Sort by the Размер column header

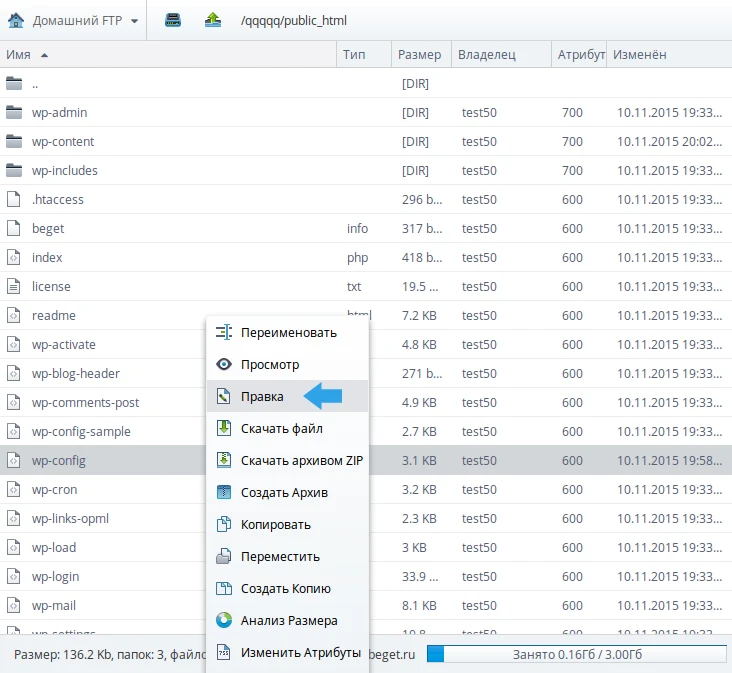coord(419,55)
